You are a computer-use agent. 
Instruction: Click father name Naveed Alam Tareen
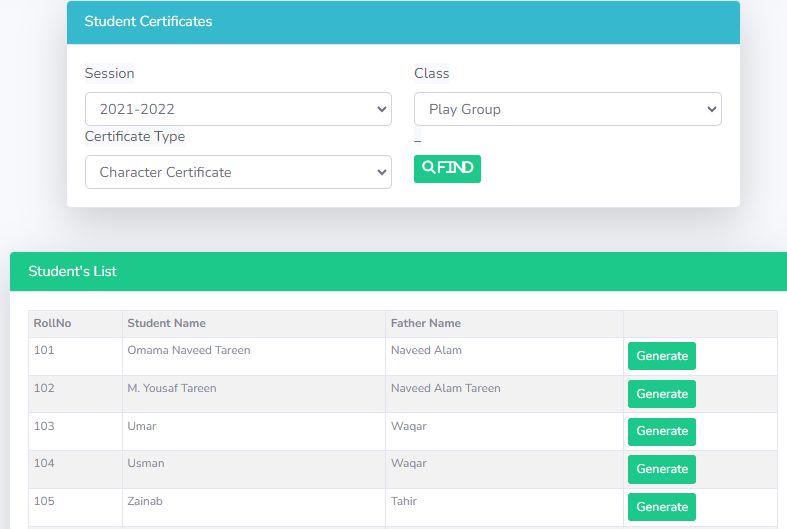point(445,388)
